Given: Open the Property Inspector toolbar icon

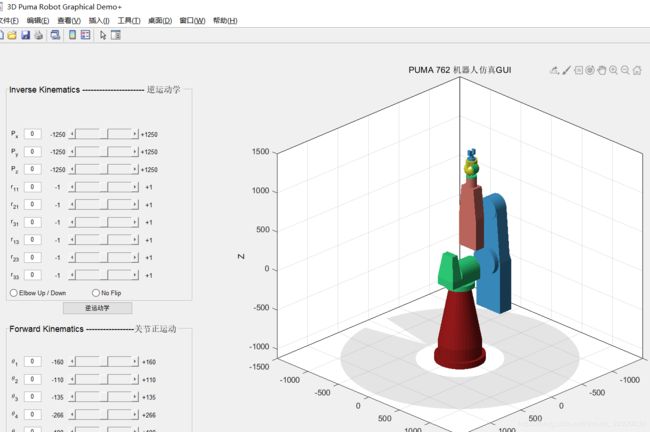Looking at the screenshot, I should tap(116, 35).
